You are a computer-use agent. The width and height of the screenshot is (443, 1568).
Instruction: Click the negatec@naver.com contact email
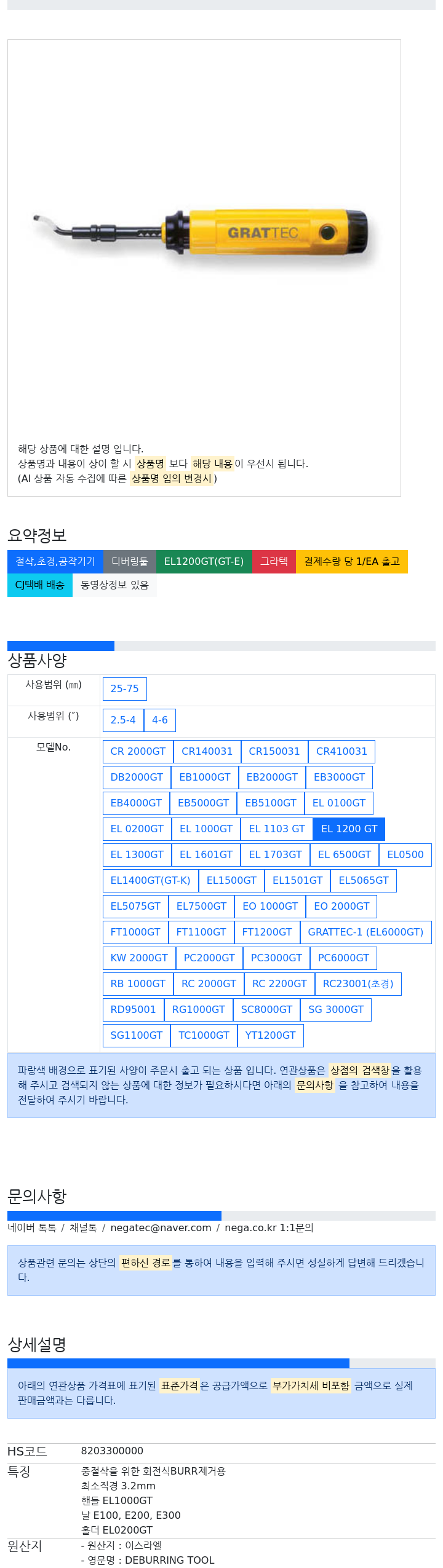point(161,1227)
